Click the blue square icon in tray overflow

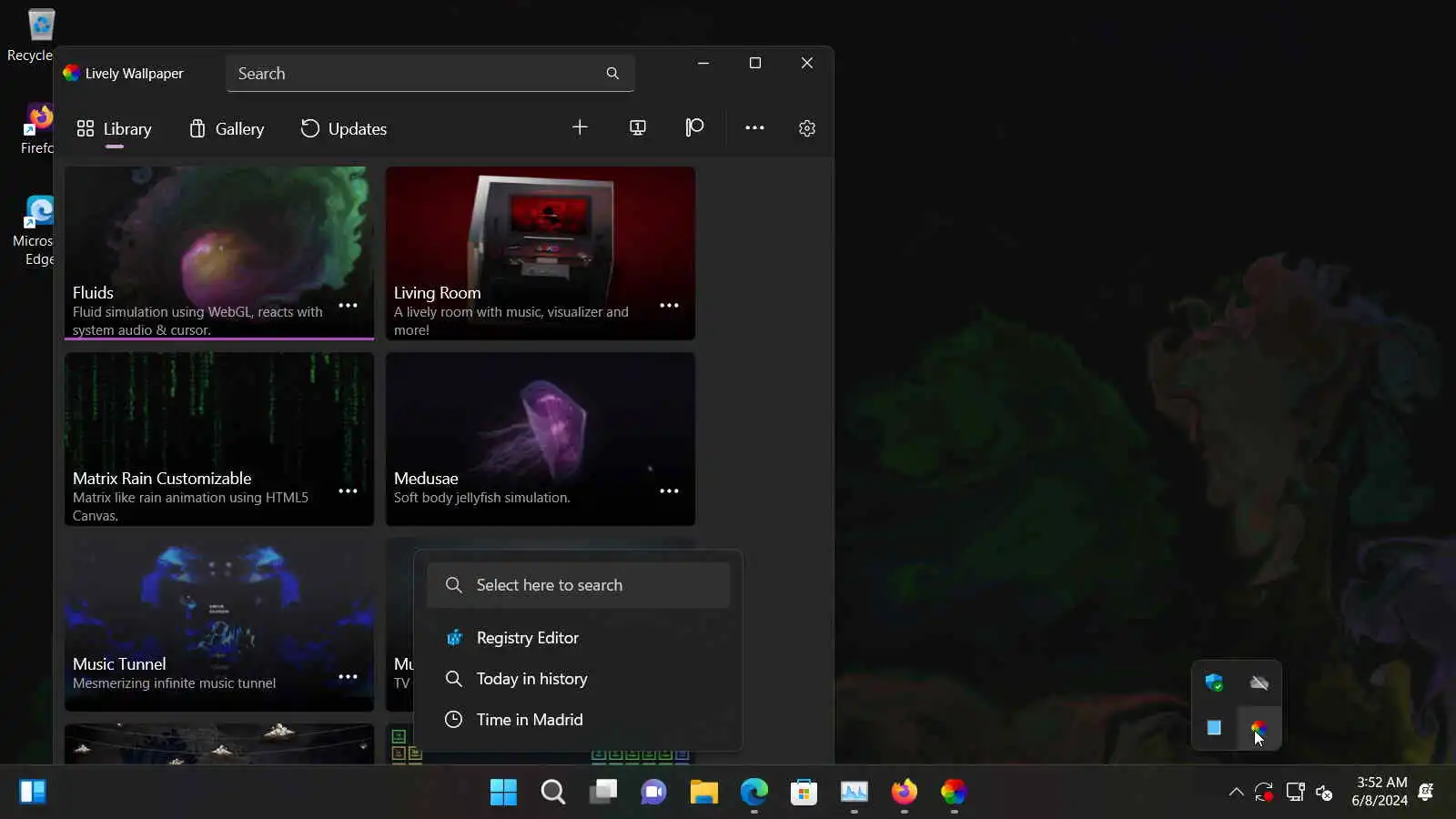(x=1214, y=728)
